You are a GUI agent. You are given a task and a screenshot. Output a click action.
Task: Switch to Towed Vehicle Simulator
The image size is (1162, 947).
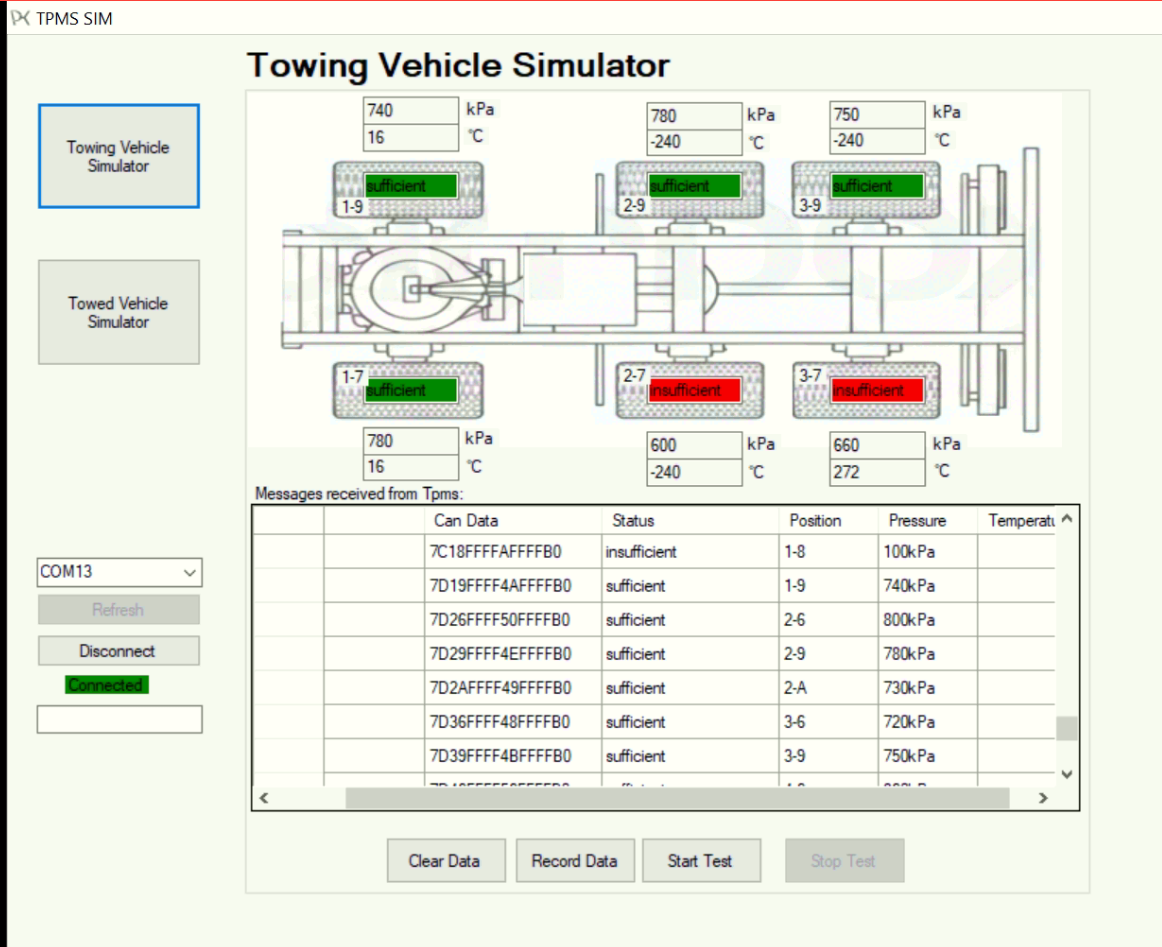(x=119, y=312)
